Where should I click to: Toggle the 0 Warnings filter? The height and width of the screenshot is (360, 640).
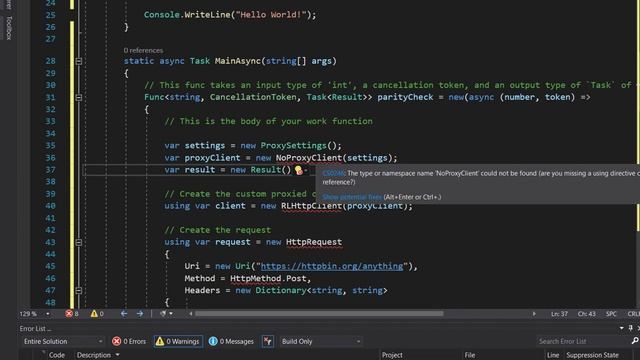[178, 341]
